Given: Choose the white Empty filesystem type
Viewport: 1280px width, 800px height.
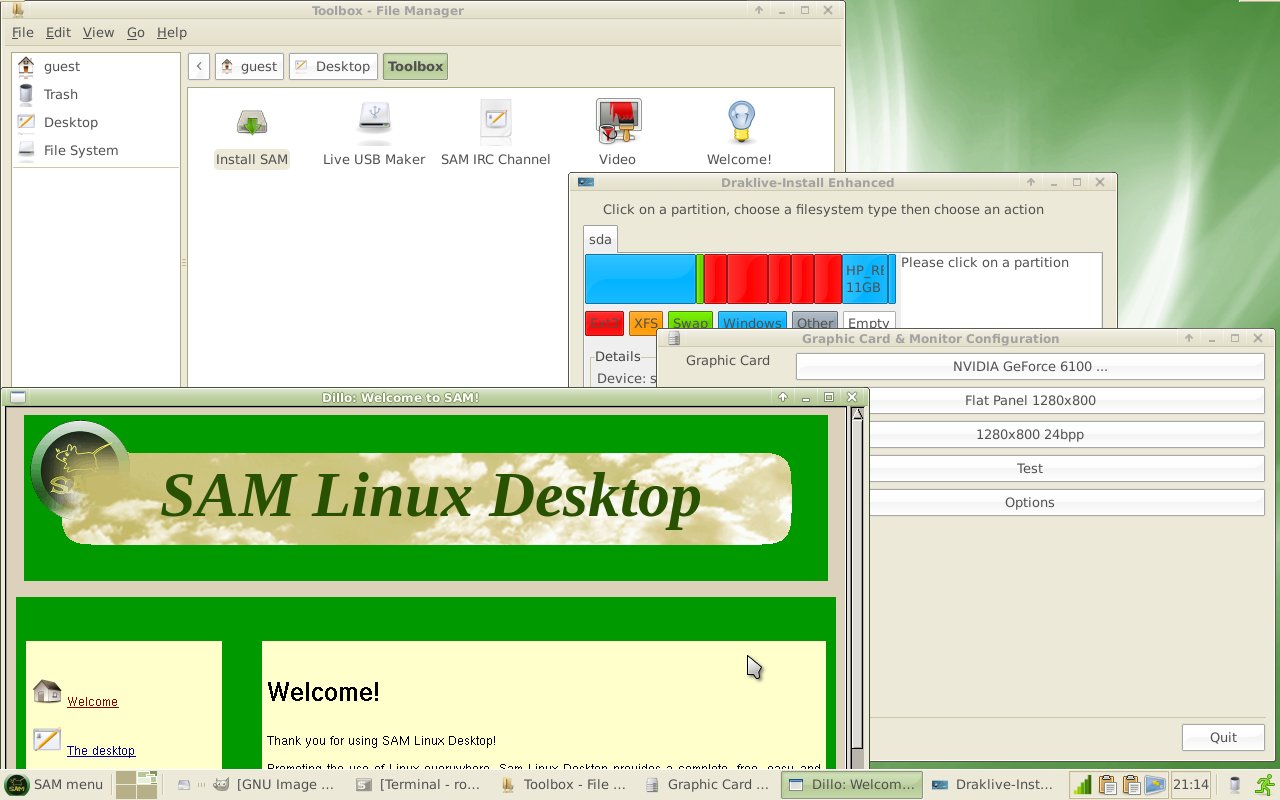Looking at the screenshot, I should point(868,322).
